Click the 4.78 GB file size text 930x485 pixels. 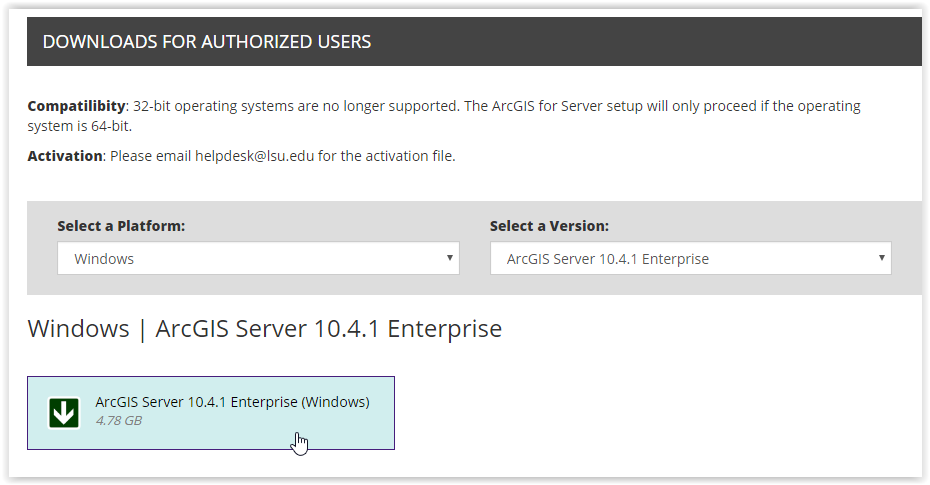pyautogui.click(x=119, y=420)
